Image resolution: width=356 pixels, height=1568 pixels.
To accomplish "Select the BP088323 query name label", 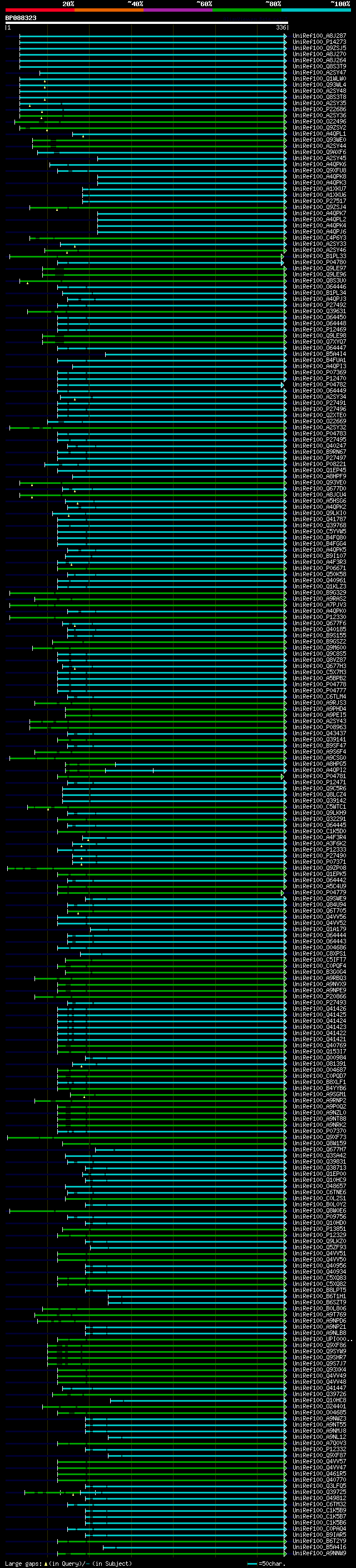I will click(21, 18).
